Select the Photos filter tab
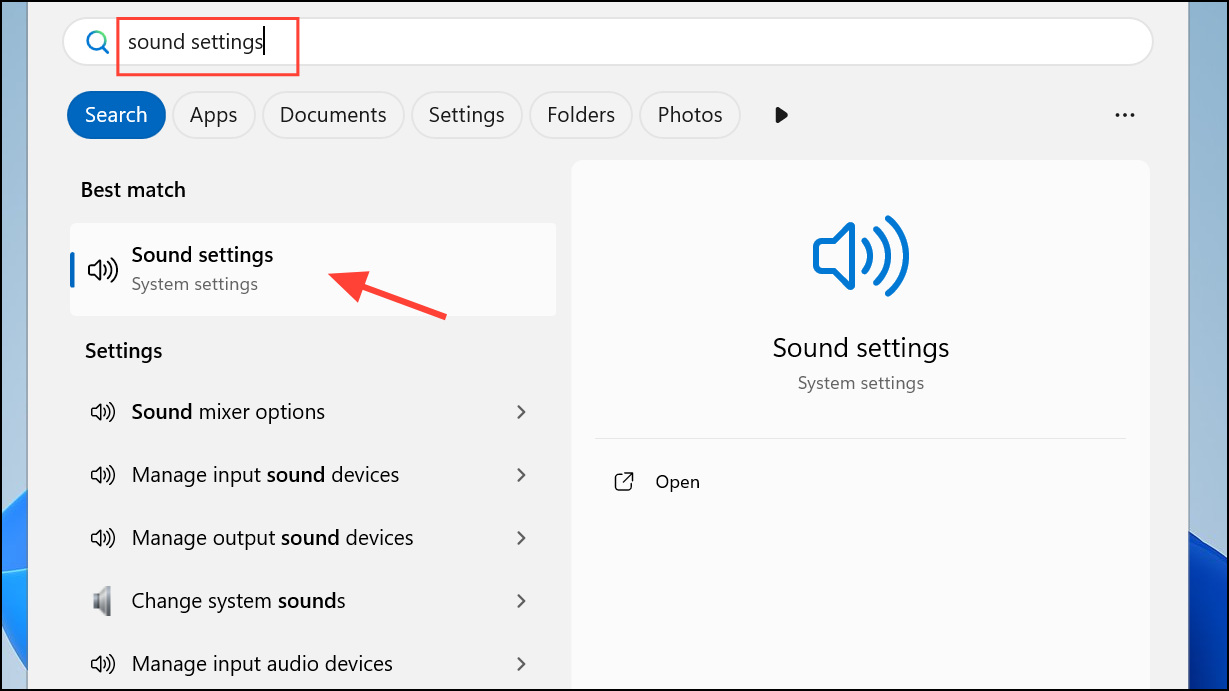The image size is (1229, 691). tap(689, 115)
